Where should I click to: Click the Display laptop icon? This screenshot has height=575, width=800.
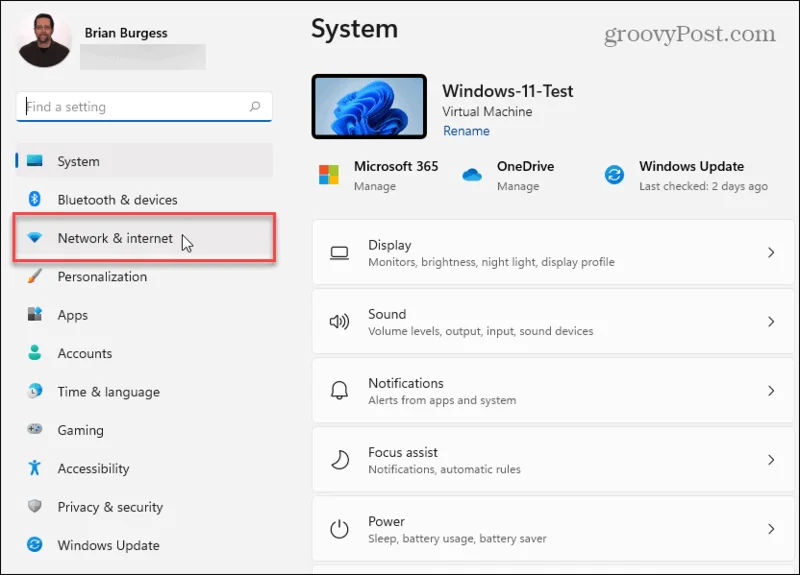click(339, 253)
